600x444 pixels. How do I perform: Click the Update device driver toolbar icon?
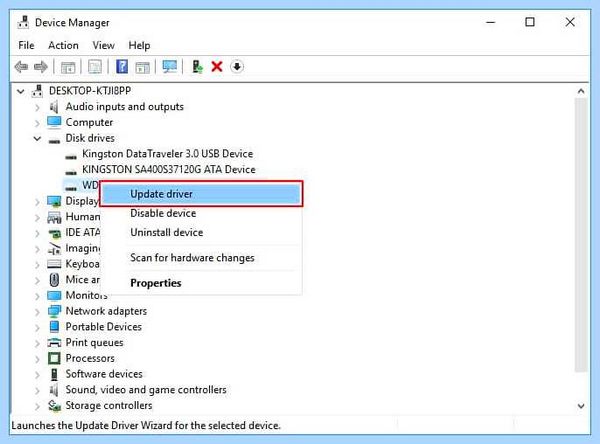point(197,67)
